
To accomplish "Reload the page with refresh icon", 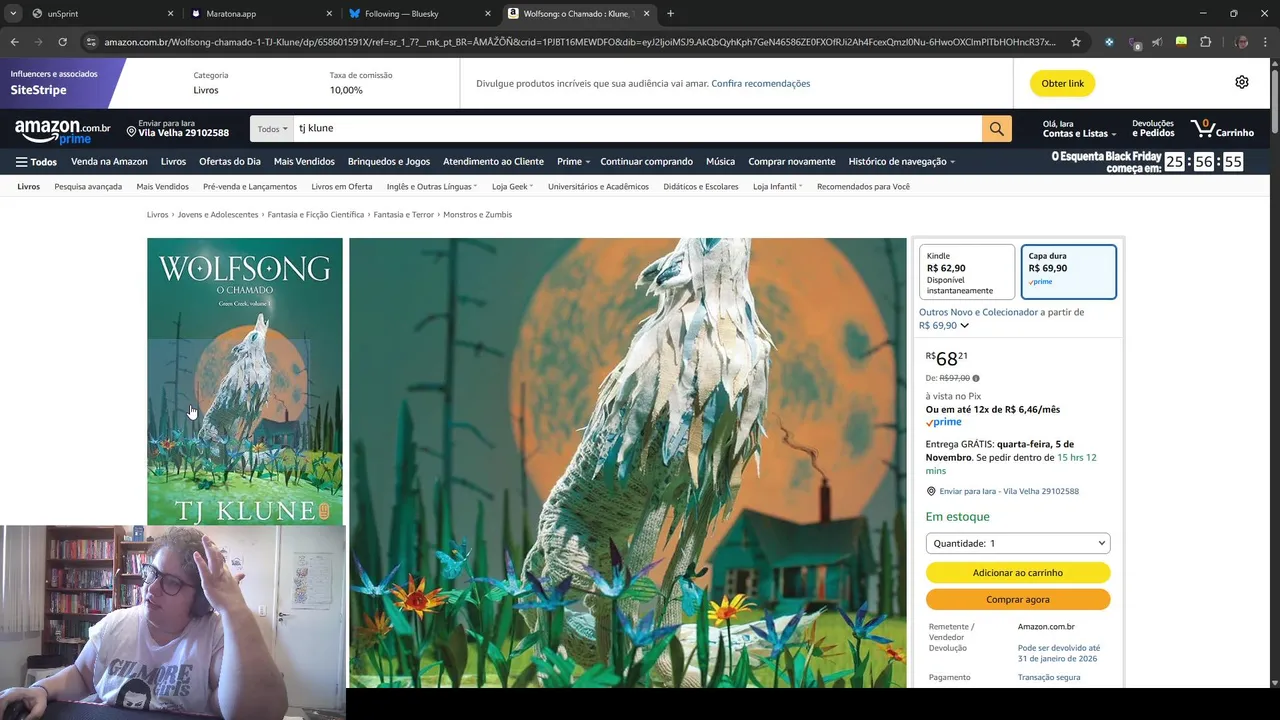I will point(62,42).
